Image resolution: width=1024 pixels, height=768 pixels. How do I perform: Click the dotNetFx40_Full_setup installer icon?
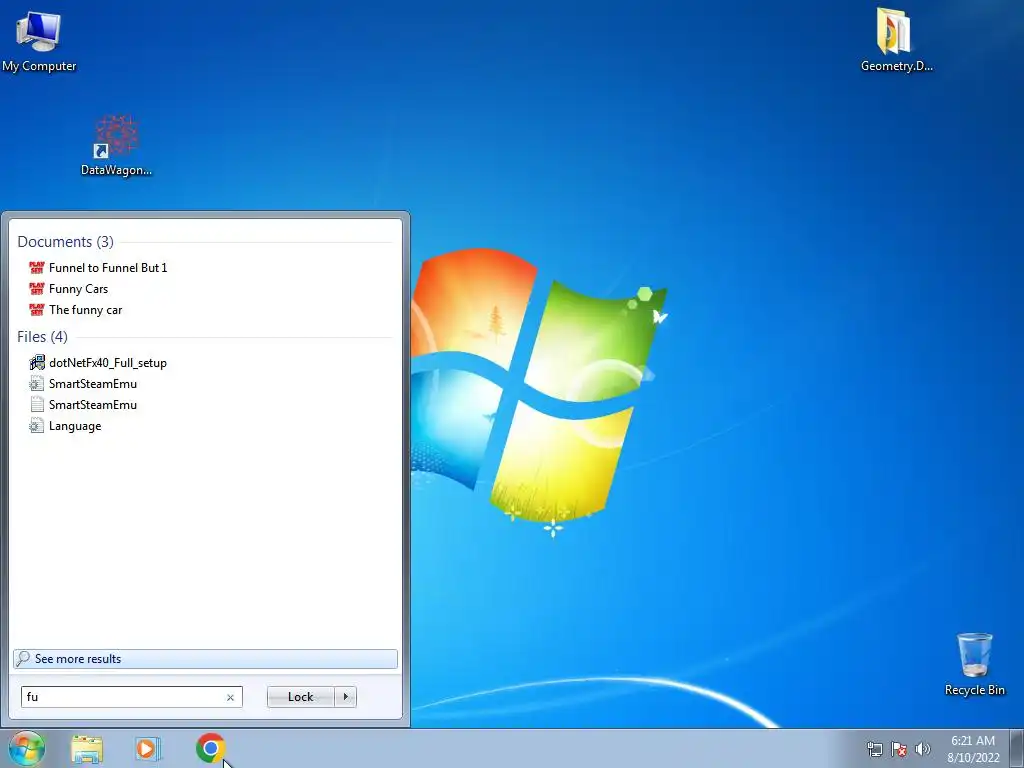point(37,362)
